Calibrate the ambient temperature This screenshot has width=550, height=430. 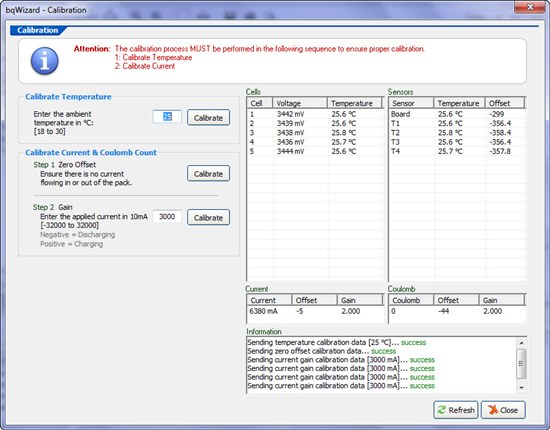pyautogui.click(x=208, y=117)
